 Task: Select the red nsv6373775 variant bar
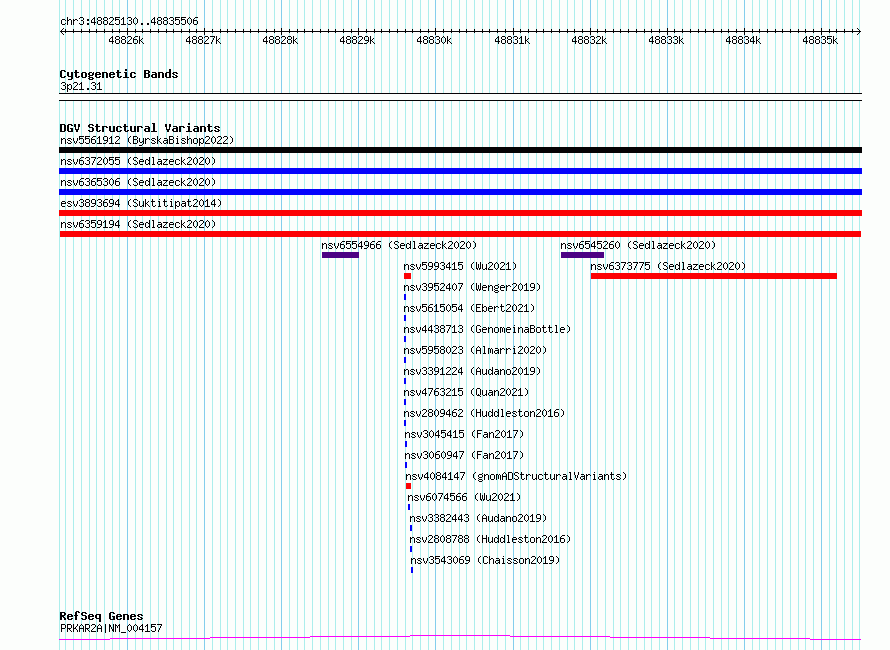pos(713,276)
